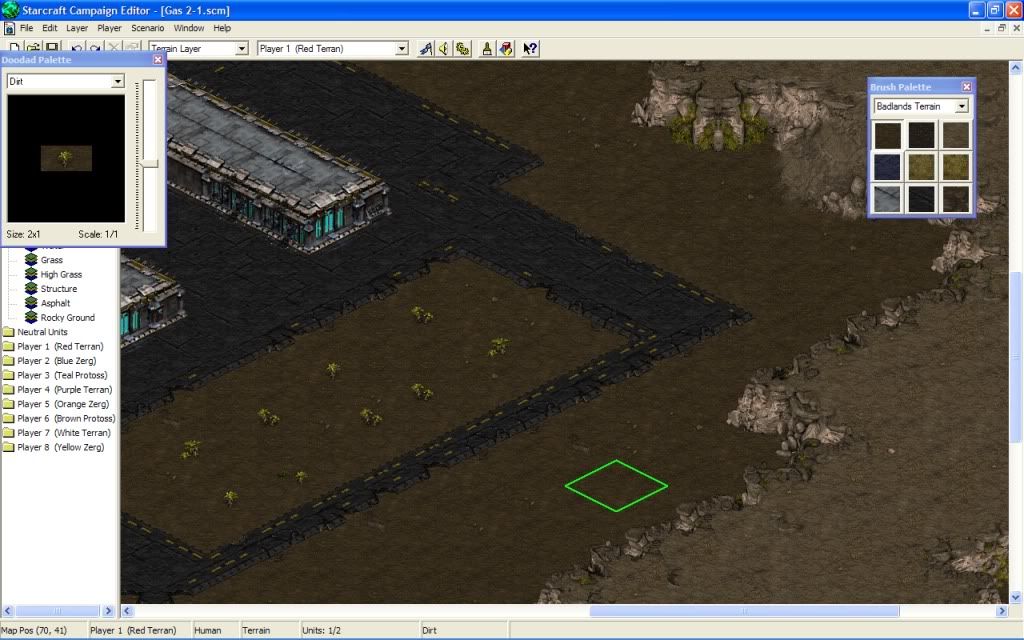Open the File menu
Screen dimensions: 1024x640
[x=26, y=28]
